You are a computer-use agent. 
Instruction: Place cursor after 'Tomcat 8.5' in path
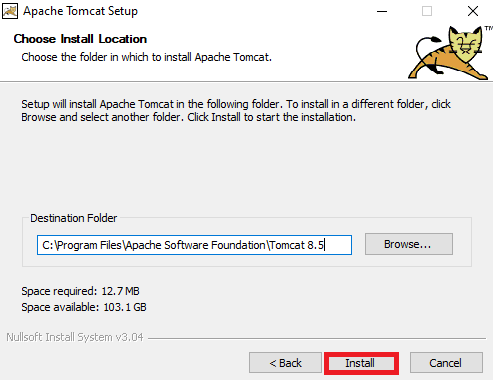pyautogui.click(x=325, y=245)
